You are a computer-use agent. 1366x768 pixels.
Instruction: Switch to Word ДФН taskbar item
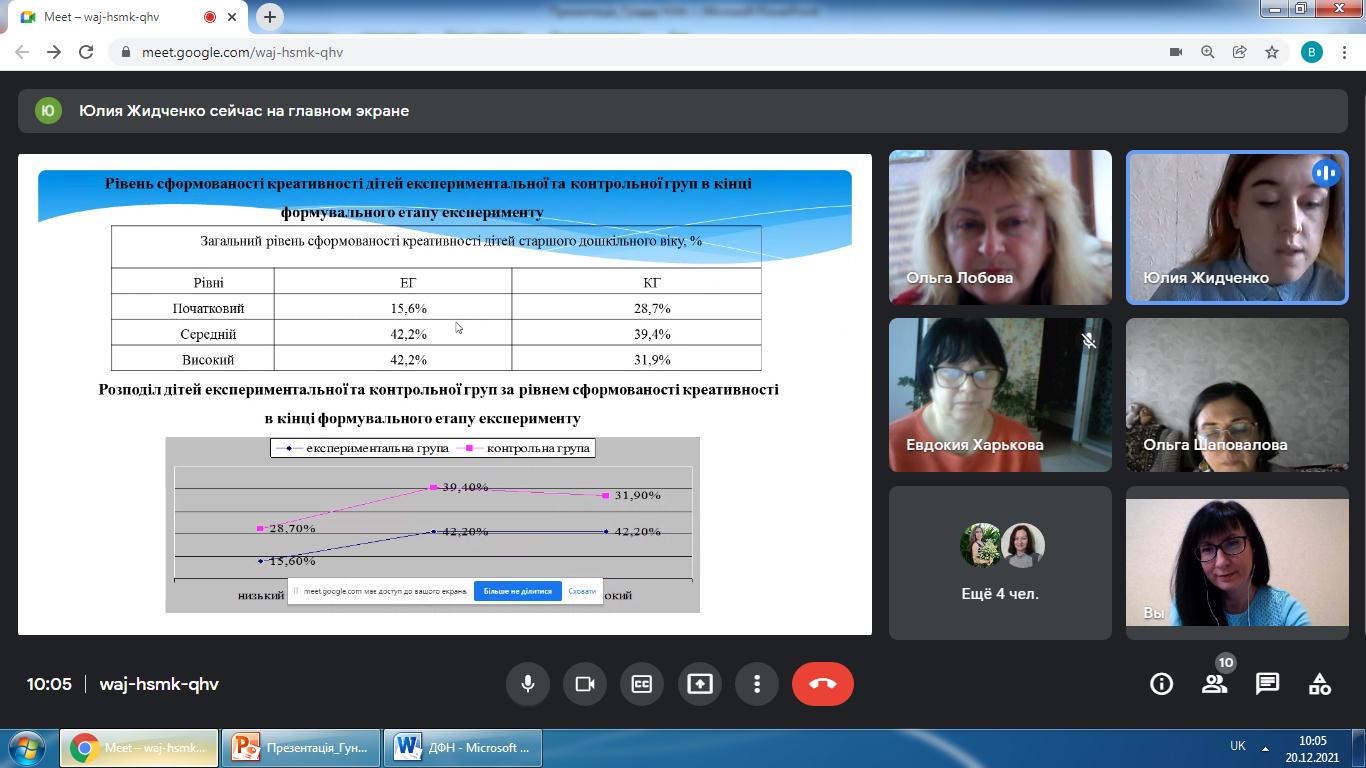pos(463,747)
